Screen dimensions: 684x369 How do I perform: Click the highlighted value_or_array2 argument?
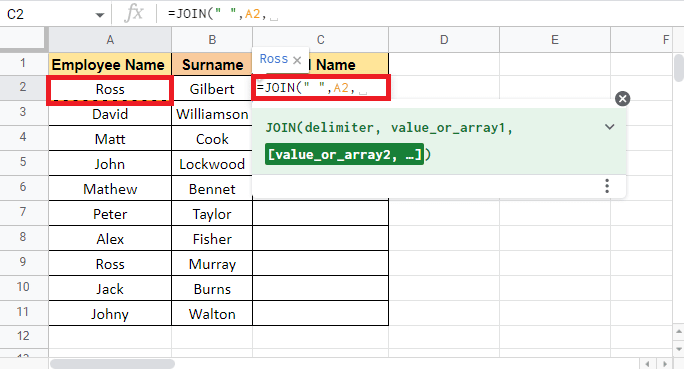[x=344, y=154]
